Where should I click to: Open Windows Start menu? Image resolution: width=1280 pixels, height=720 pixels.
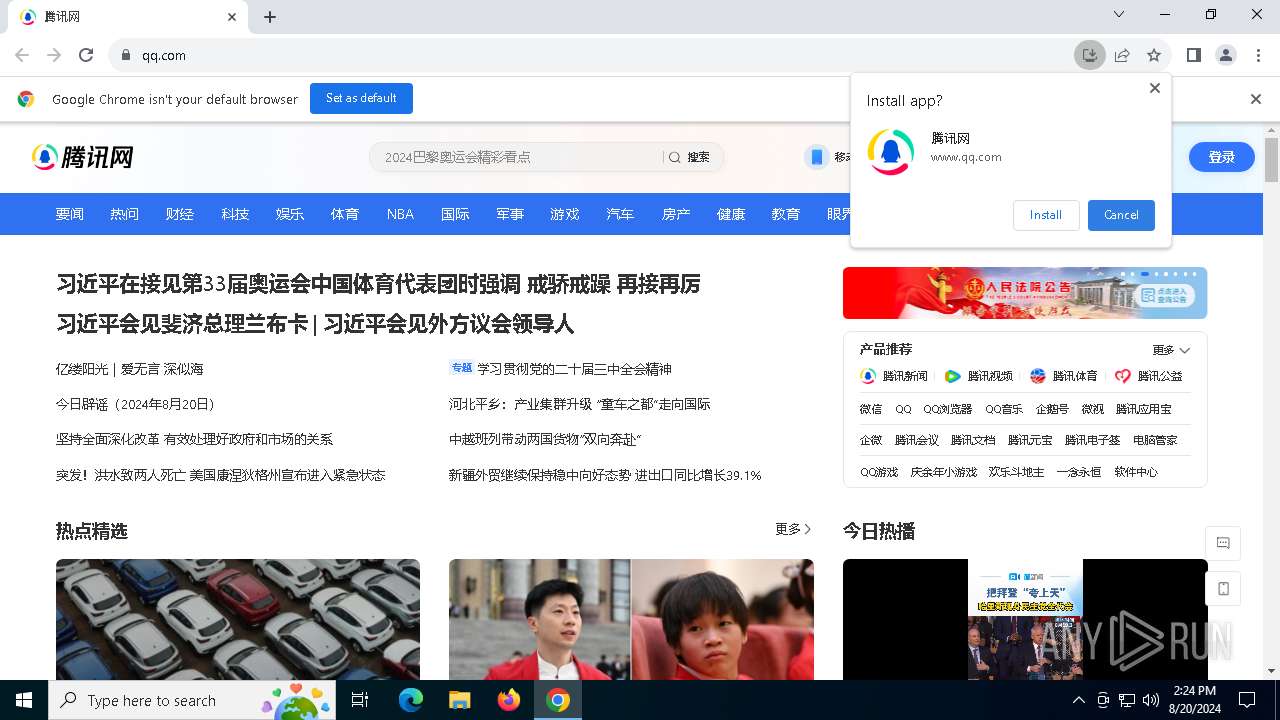point(24,700)
